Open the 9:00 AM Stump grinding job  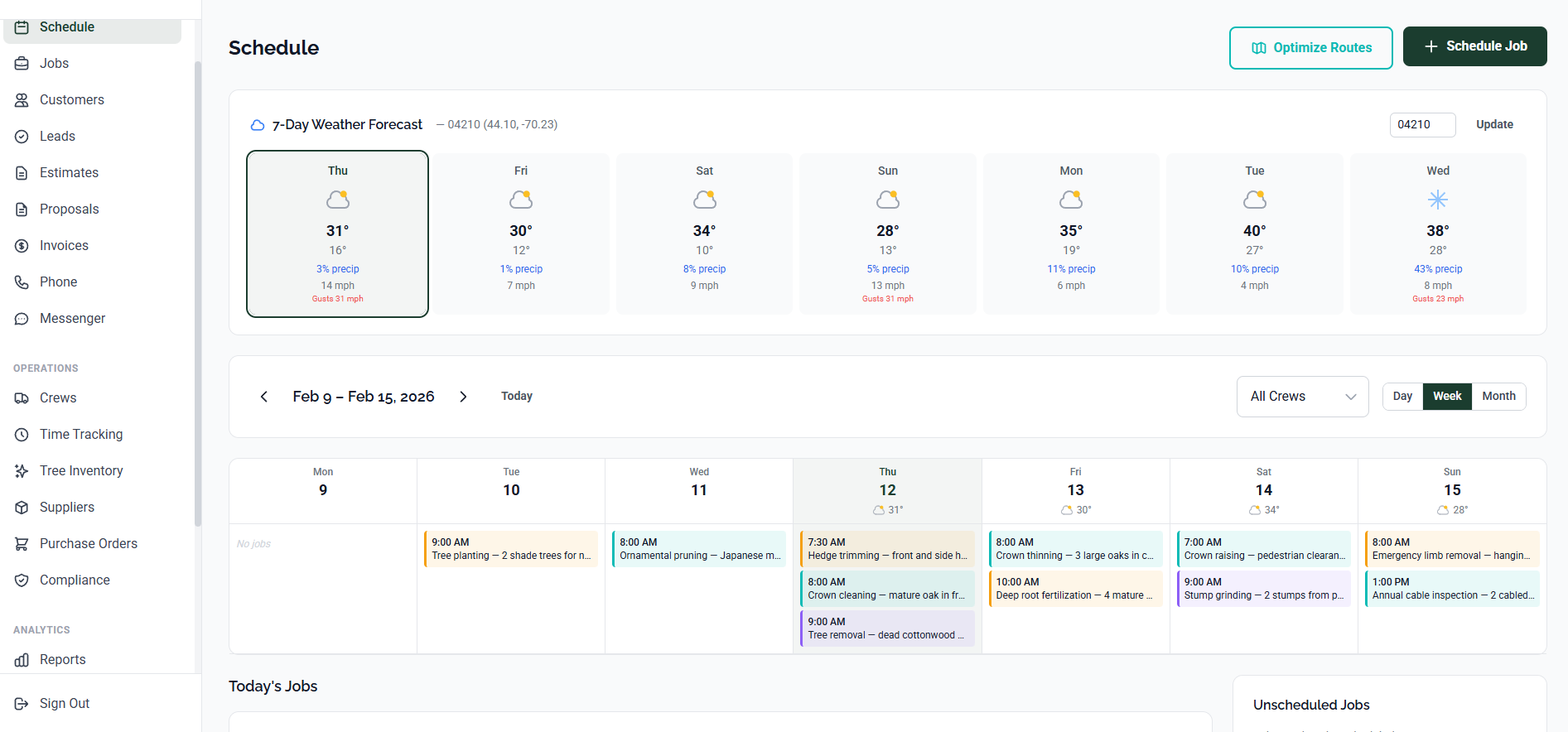pyautogui.click(x=1264, y=589)
